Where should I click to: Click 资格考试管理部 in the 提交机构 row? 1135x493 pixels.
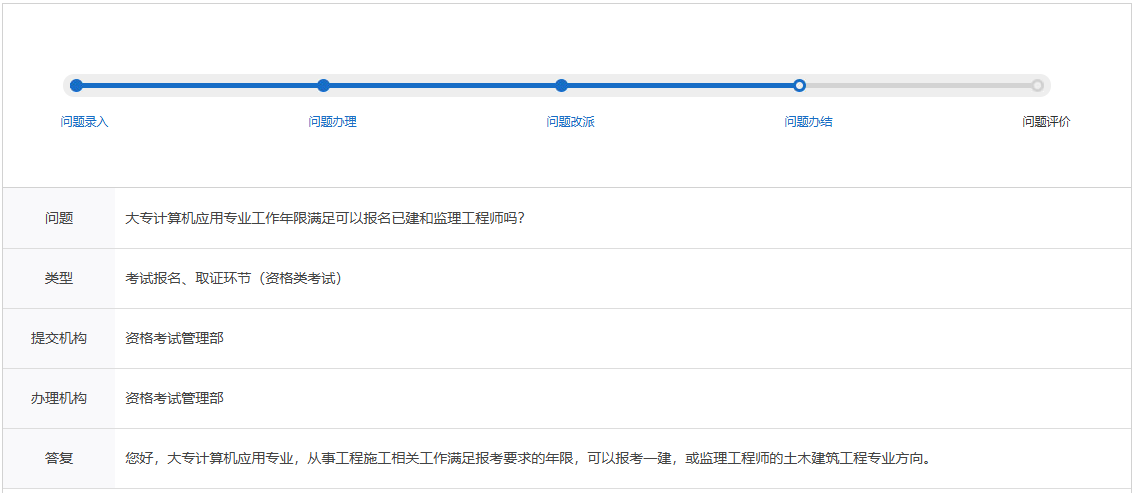tap(174, 338)
